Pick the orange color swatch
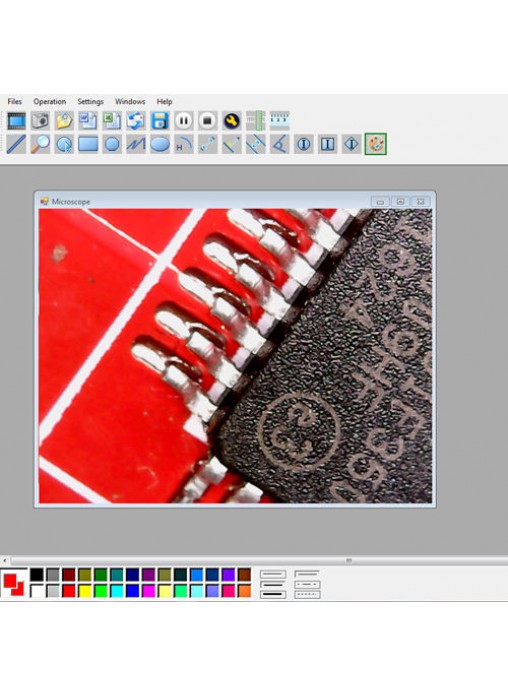 [x=244, y=591]
